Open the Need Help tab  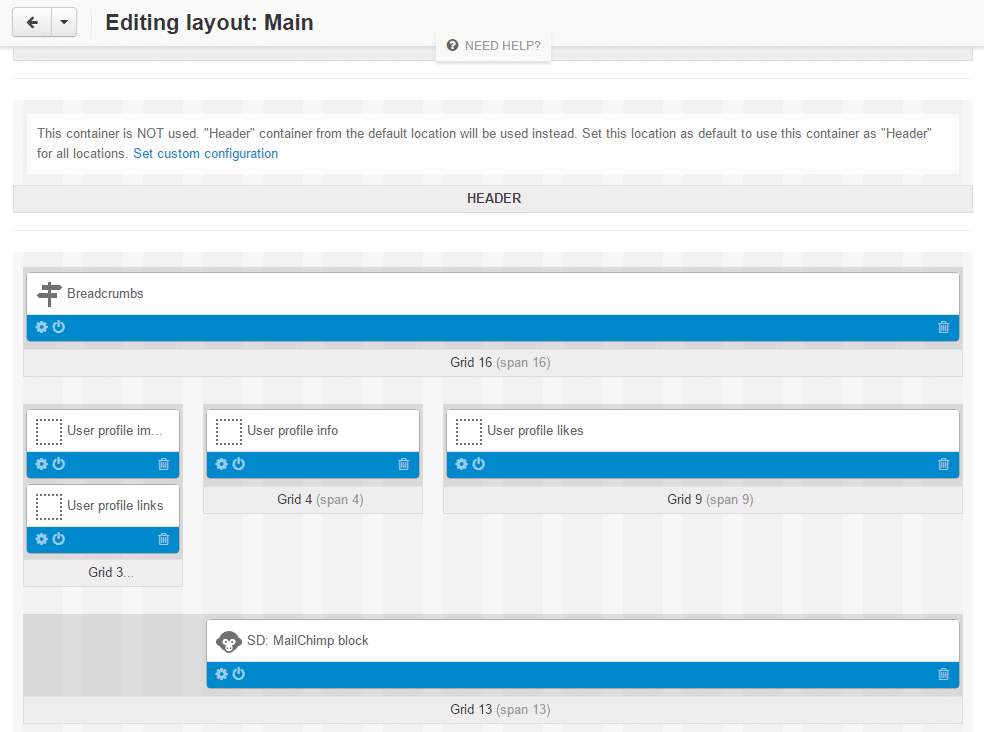tap(493, 46)
